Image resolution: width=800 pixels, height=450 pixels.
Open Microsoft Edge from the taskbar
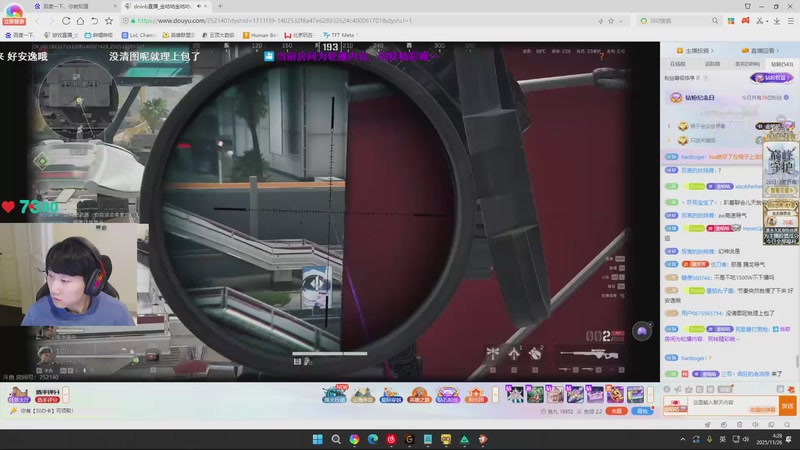point(372,439)
